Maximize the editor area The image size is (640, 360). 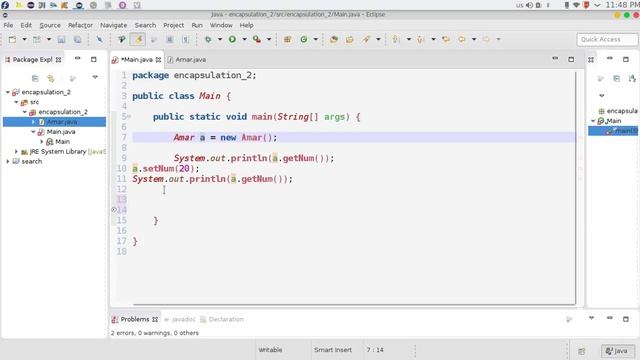(571, 60)
